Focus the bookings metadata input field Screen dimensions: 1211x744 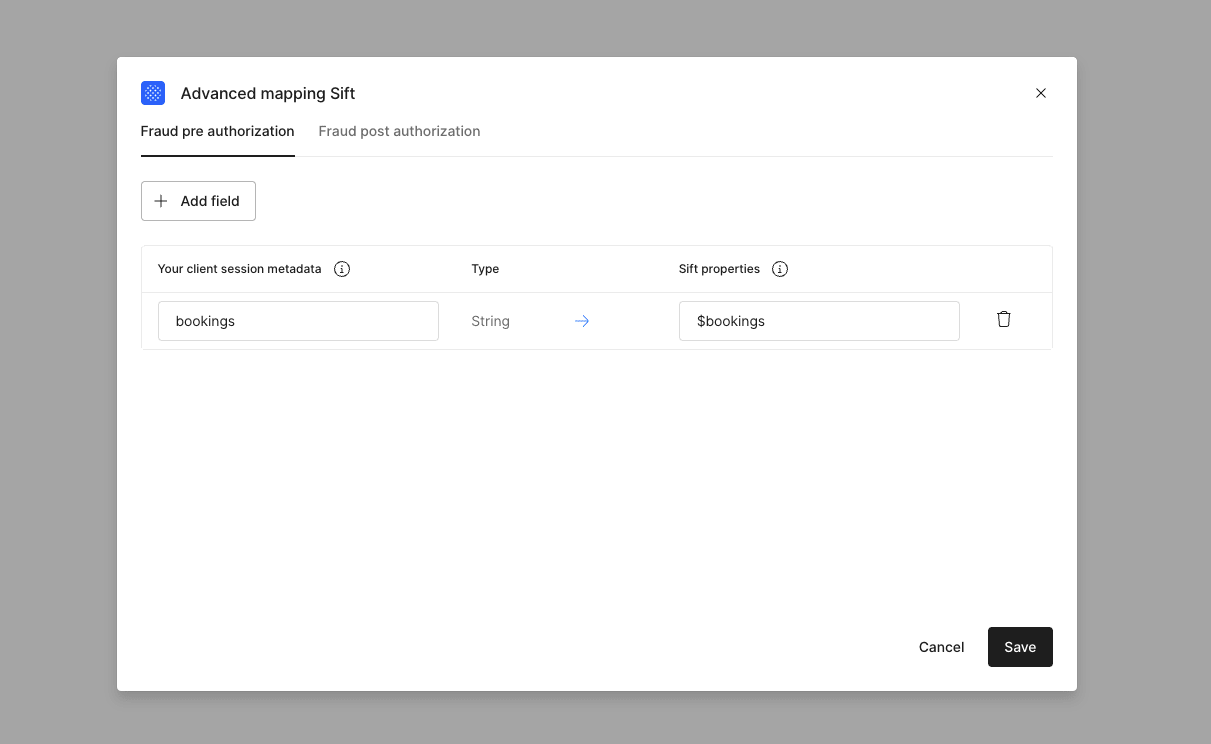(298, 321)
